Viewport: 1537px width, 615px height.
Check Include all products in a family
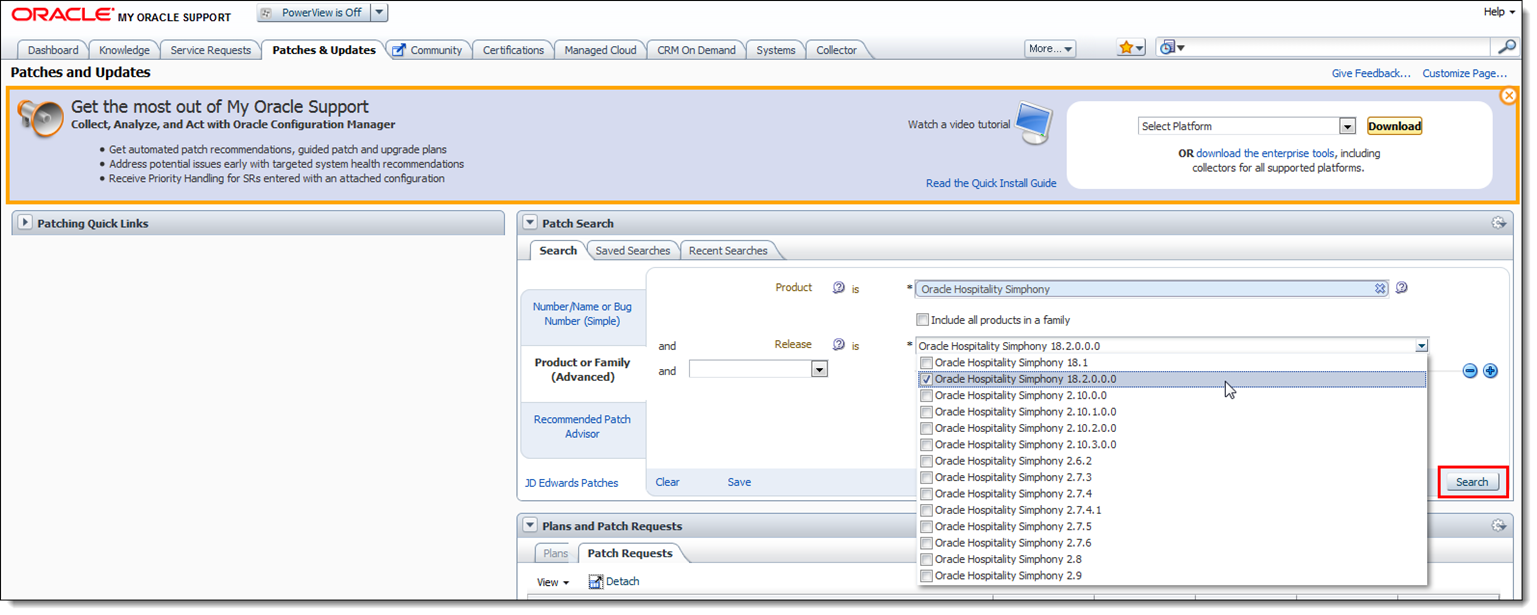tap(922, 319)
